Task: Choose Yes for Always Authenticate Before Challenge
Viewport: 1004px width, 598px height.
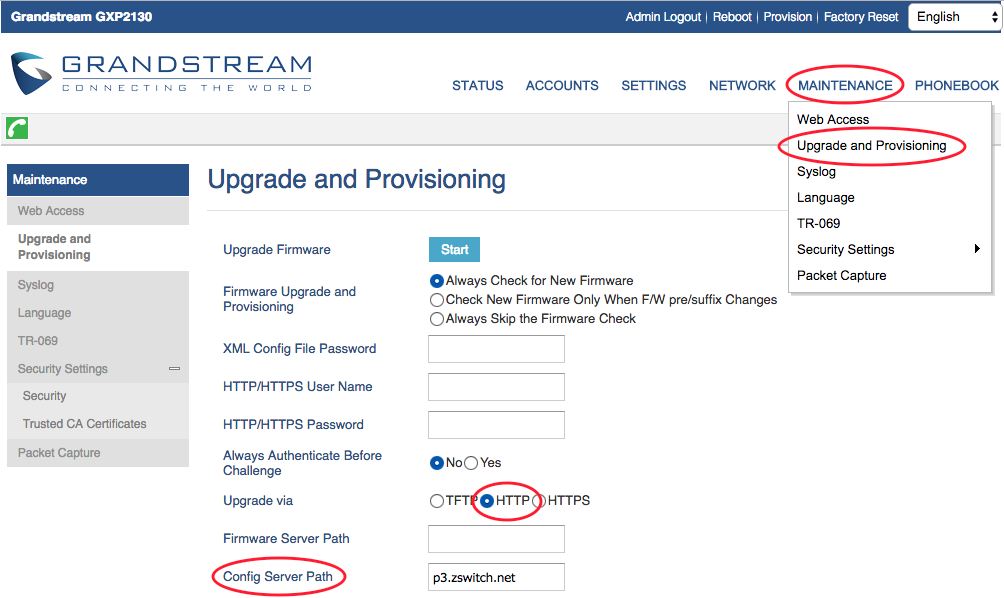Action: 471,463
